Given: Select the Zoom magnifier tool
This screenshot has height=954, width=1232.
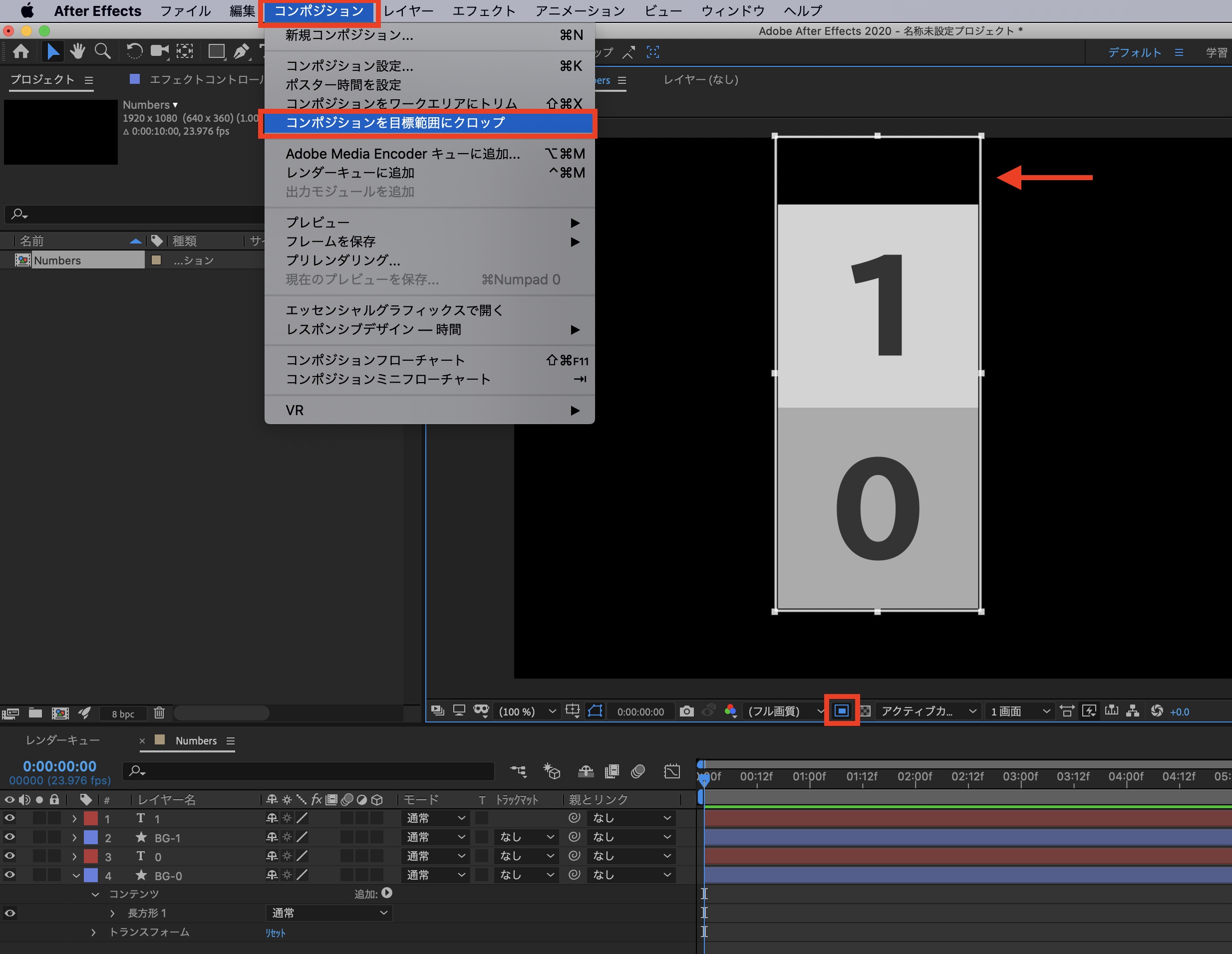Looking at the screenshot, I should [102, 52].
